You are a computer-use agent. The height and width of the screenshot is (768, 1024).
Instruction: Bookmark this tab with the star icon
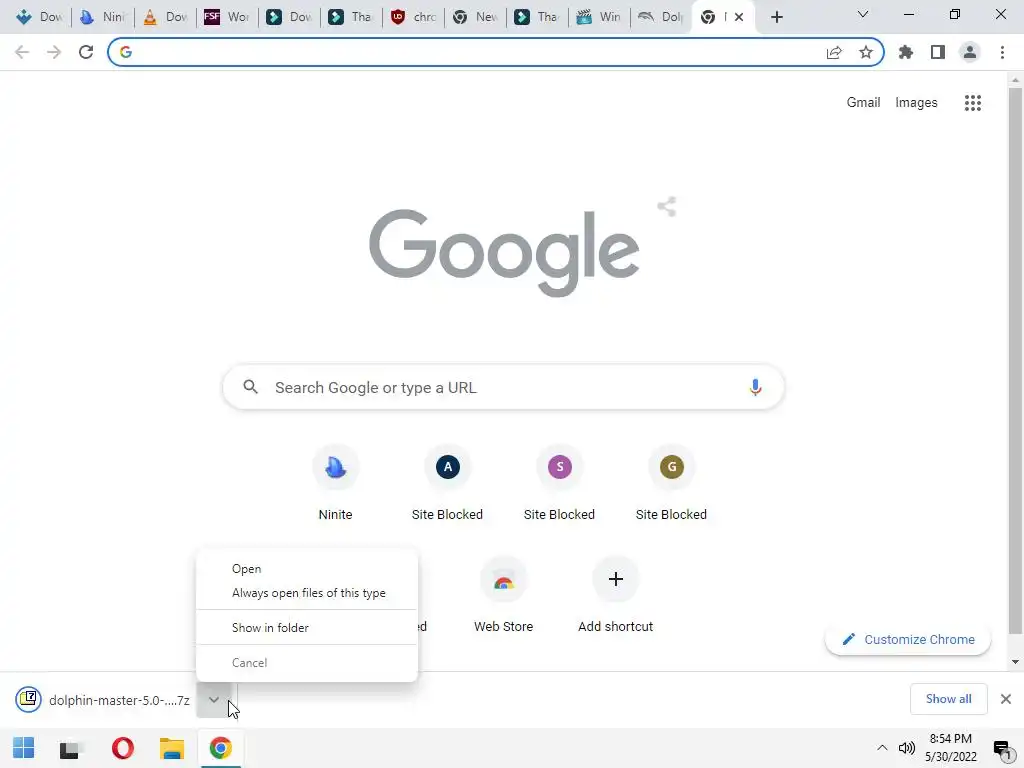(865, 52)
